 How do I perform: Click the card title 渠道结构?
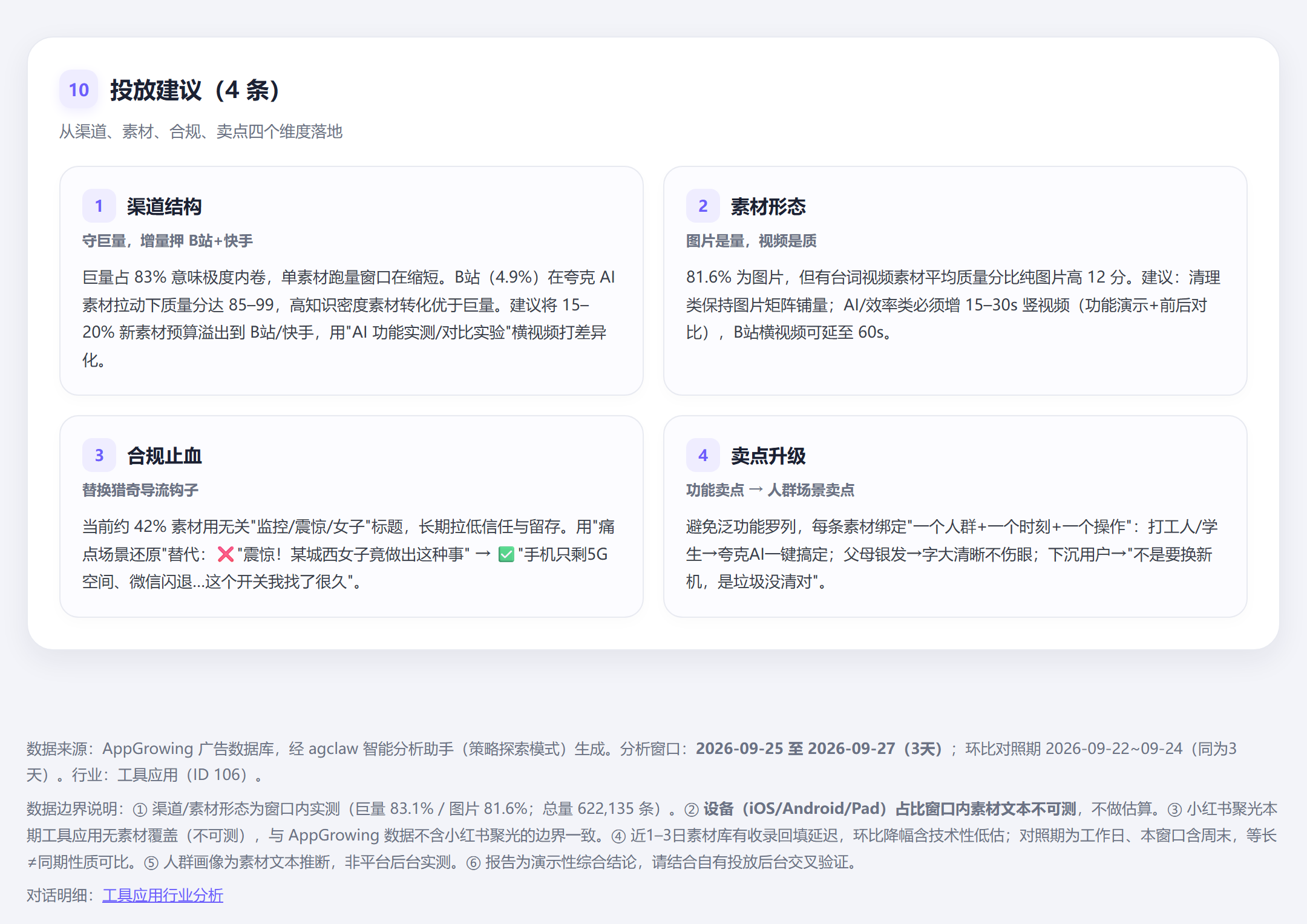coord(165,206)
